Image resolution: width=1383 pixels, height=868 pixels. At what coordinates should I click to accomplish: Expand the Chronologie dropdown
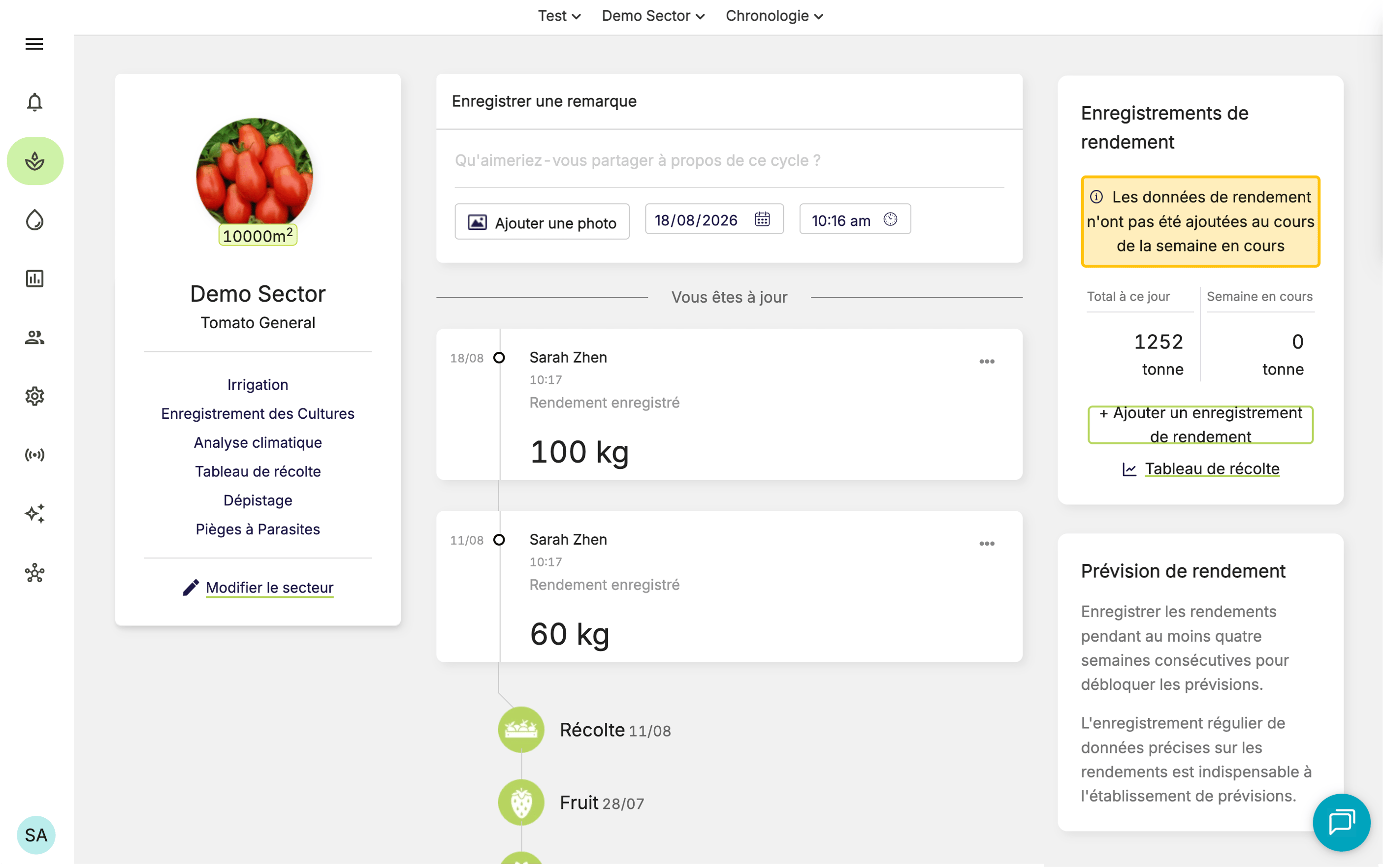(x=774, y=16)
